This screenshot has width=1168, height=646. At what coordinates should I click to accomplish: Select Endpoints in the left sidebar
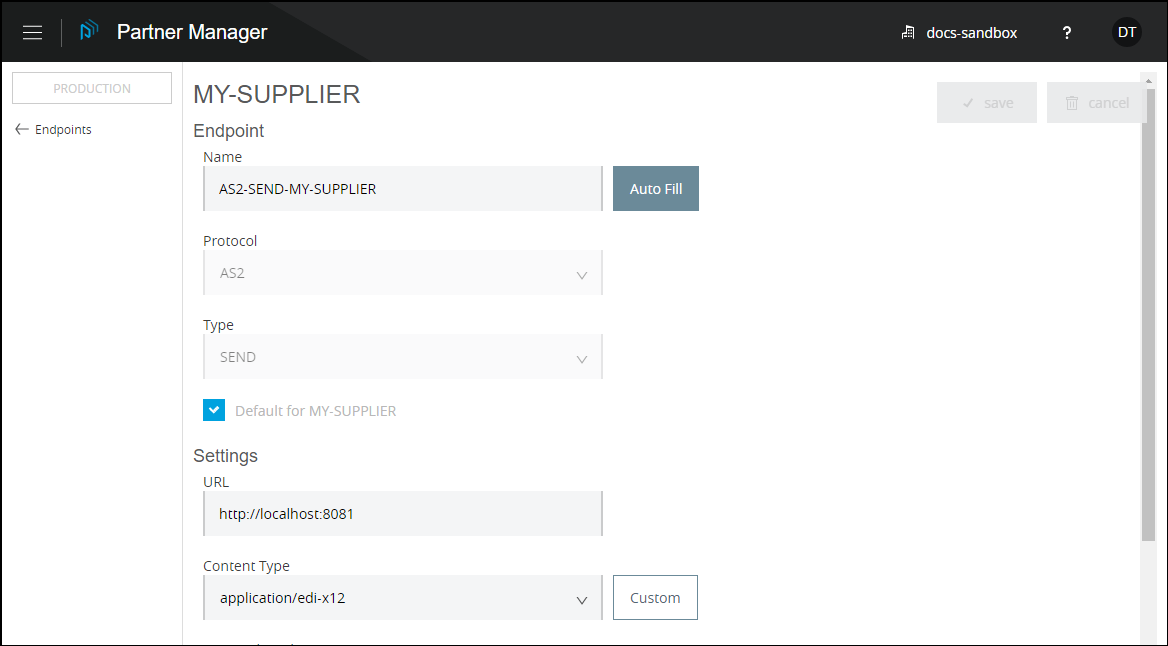[x=64, y=129]
